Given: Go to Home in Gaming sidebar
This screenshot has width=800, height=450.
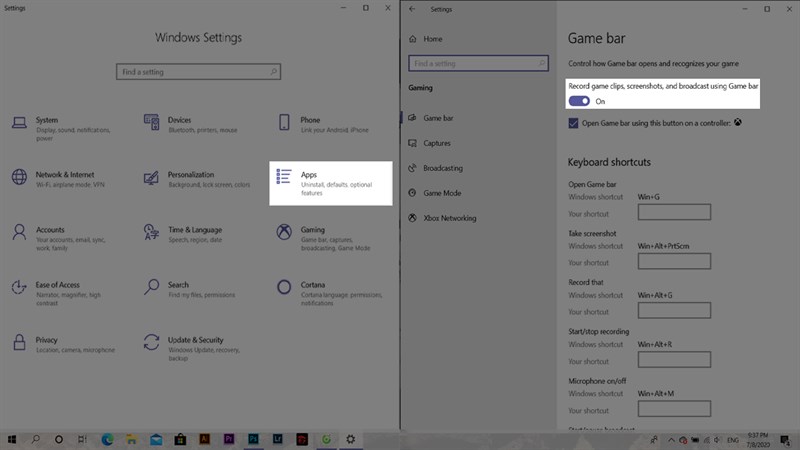Looking at the screenshot, I should tap(432, 38).
